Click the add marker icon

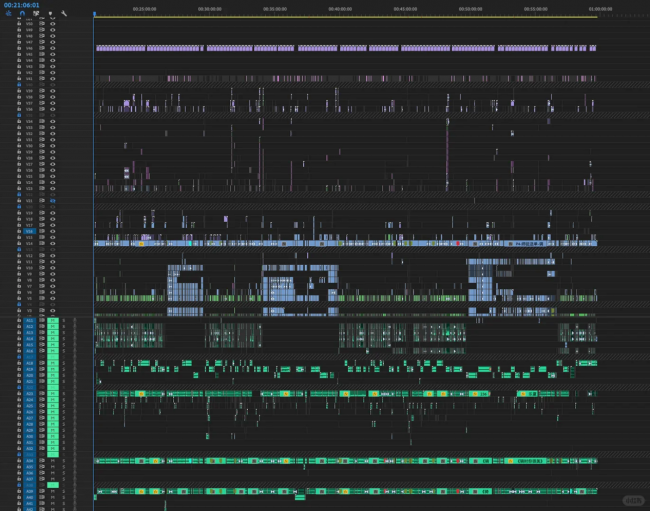50,13
